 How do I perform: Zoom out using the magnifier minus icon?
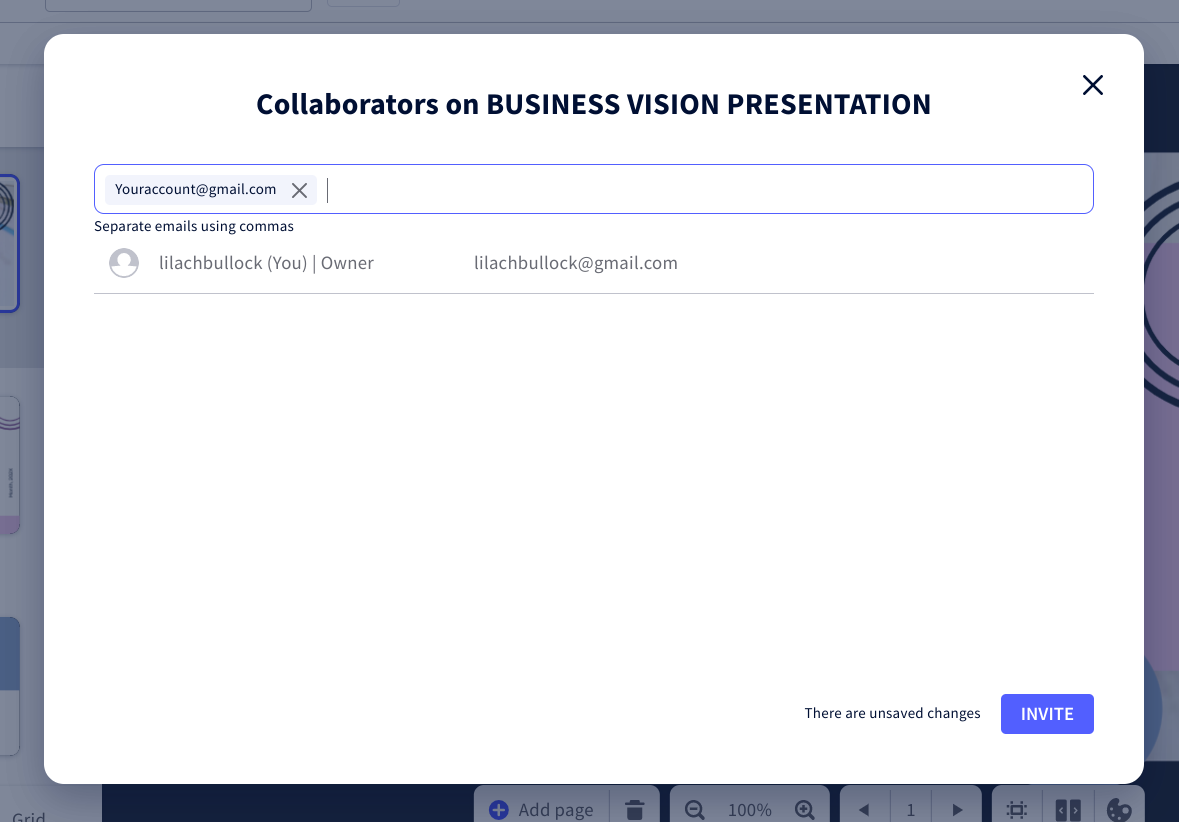(695, 809)
